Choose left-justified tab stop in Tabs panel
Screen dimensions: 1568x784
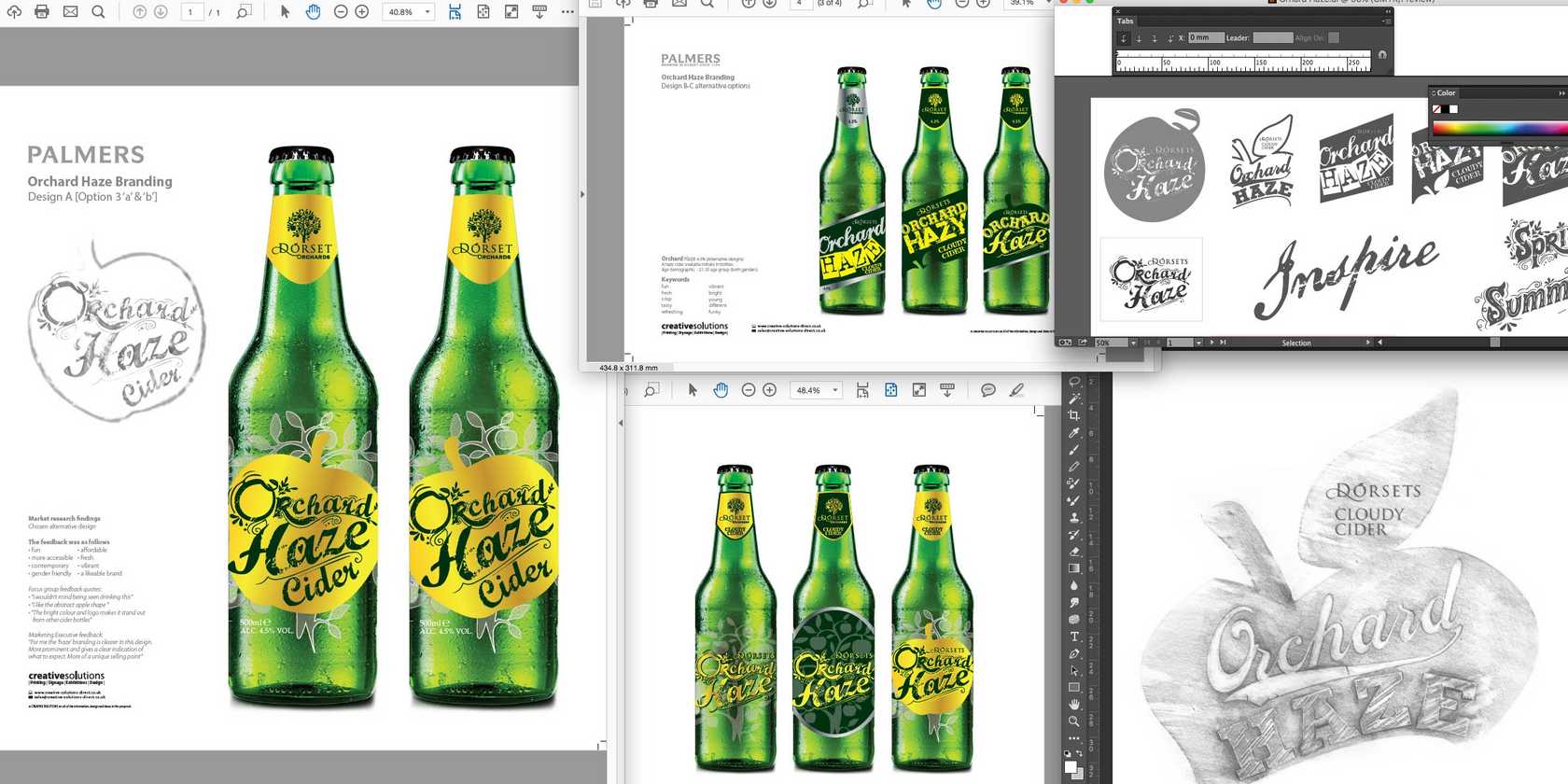tap(1124, 38)
